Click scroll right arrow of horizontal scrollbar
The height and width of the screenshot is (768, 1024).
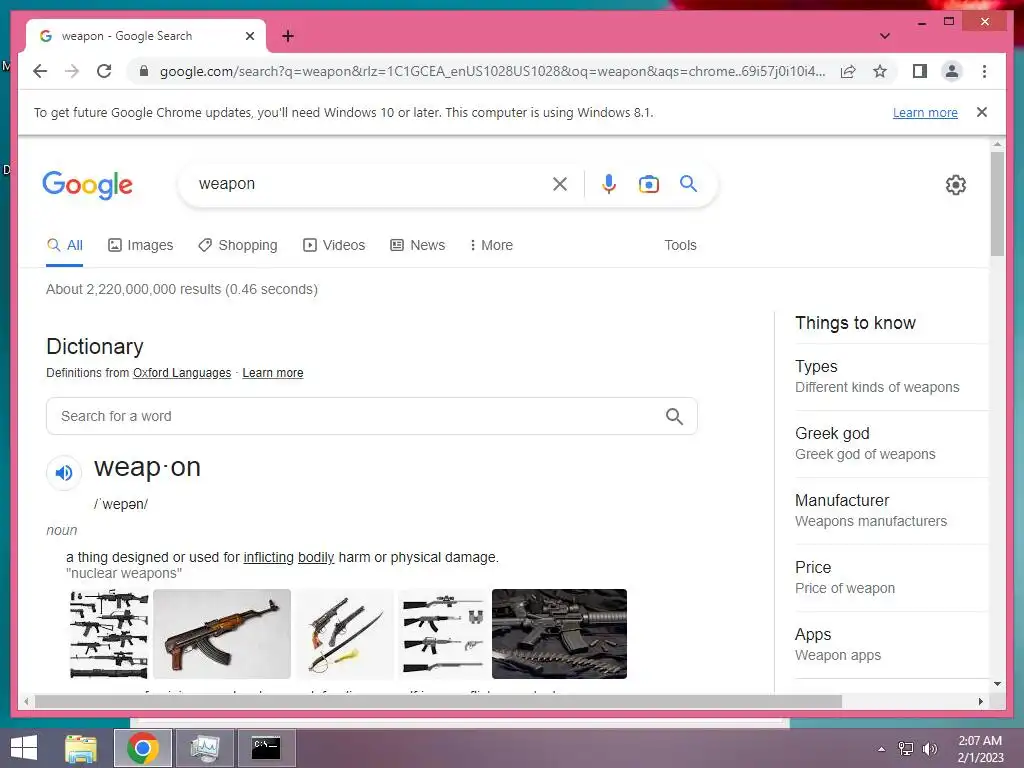[980, 701]
